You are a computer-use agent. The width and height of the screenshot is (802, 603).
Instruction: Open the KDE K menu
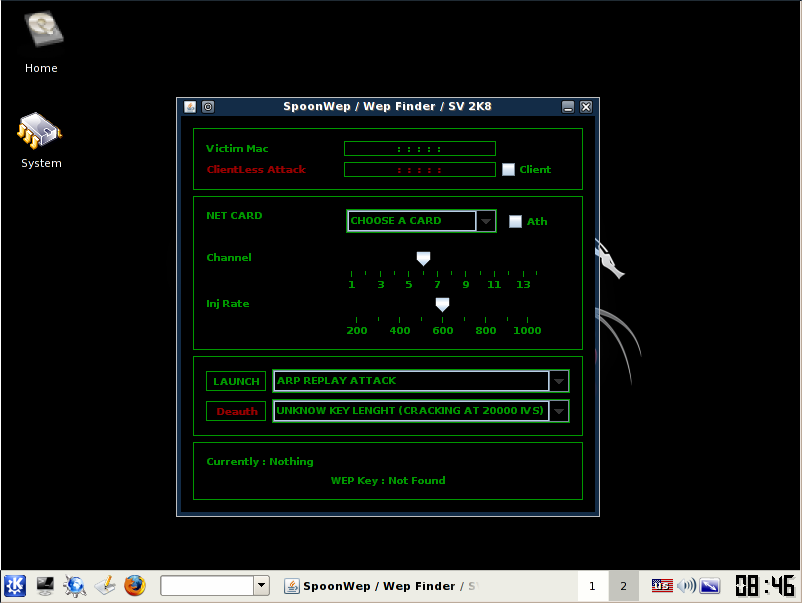pos(15,586)
